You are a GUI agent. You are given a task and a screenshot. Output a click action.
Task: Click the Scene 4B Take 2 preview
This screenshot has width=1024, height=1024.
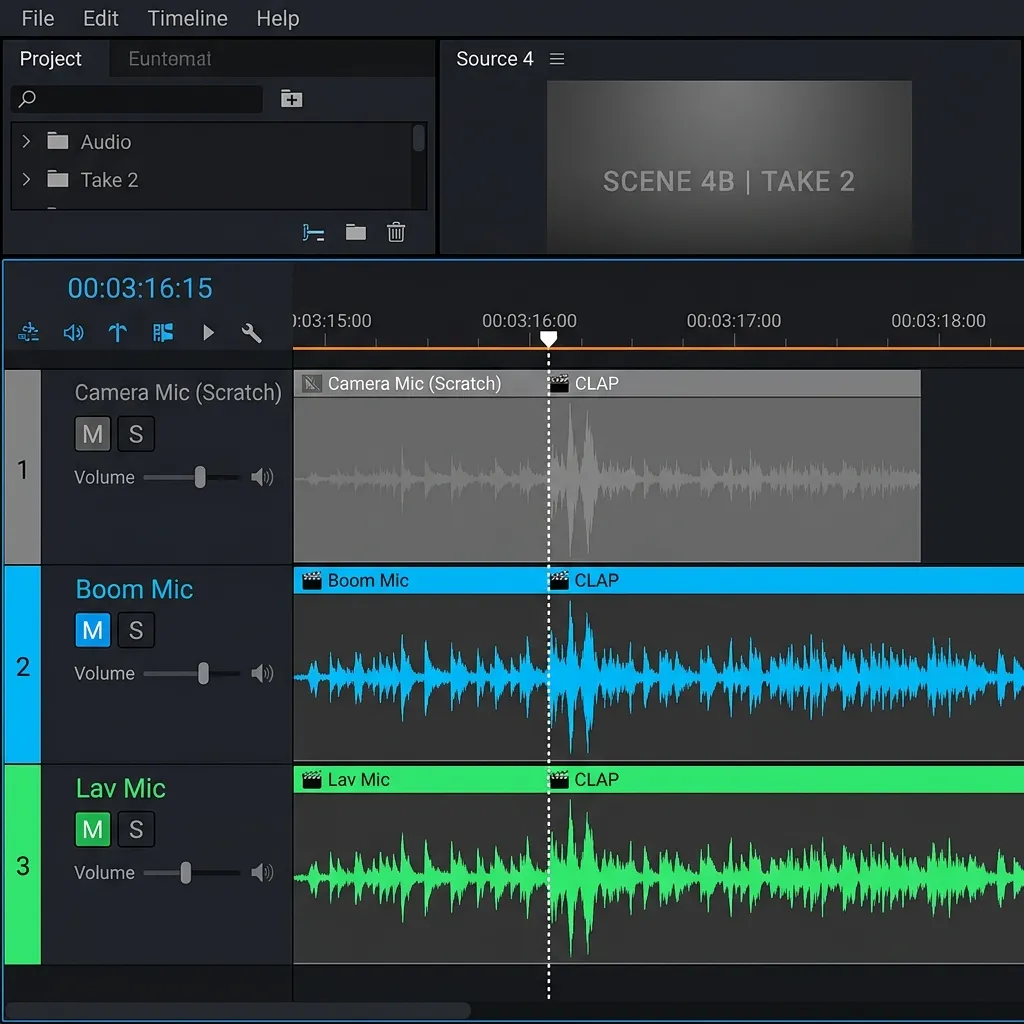(729, 167)
